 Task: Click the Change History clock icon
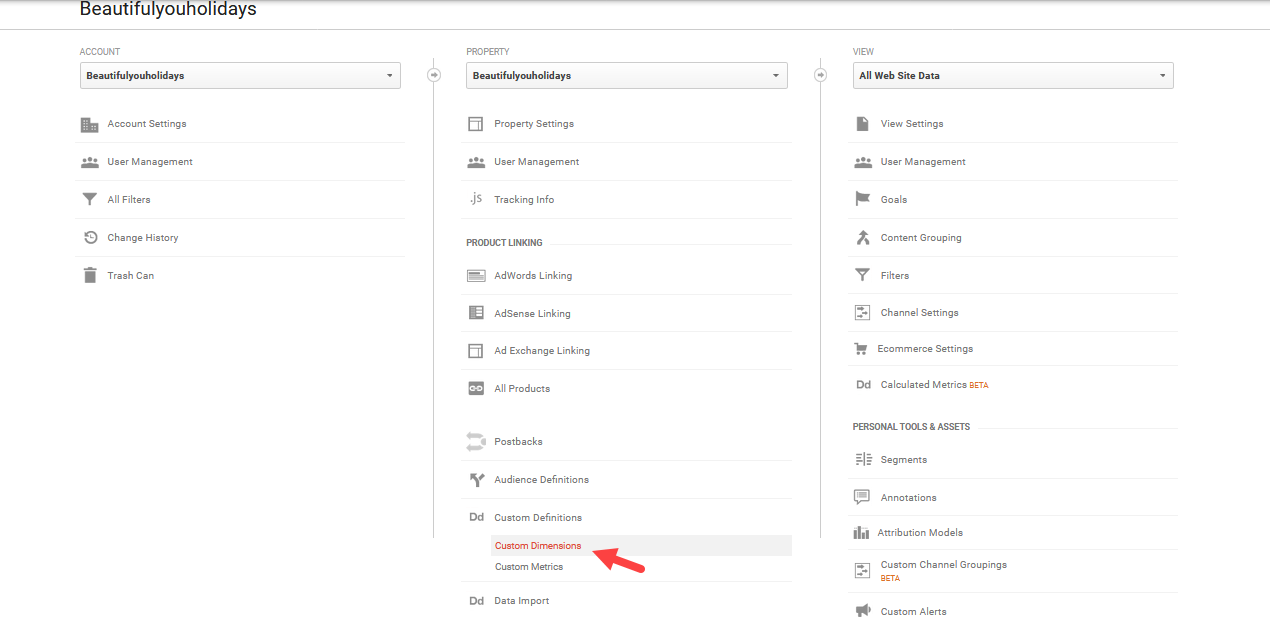click(x=89, y=238)
